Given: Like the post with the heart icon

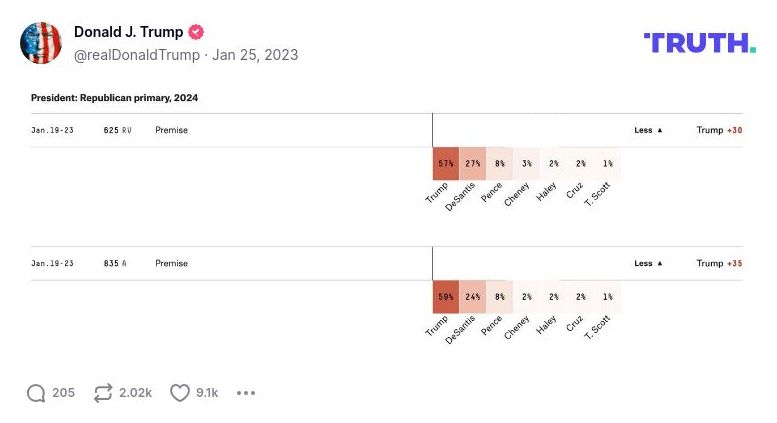Looking at the screenshot, I should click(180, 393).
